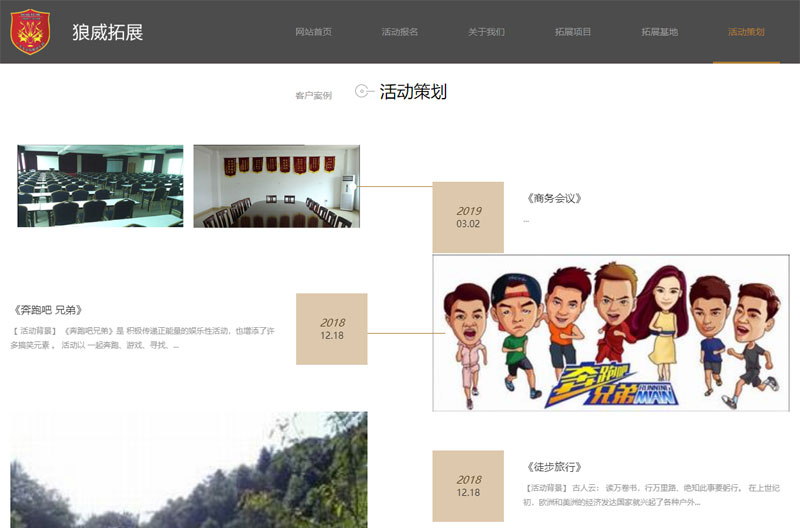Open the meeting room with red banners photo
800x528 pixels.
coord(277,186)
